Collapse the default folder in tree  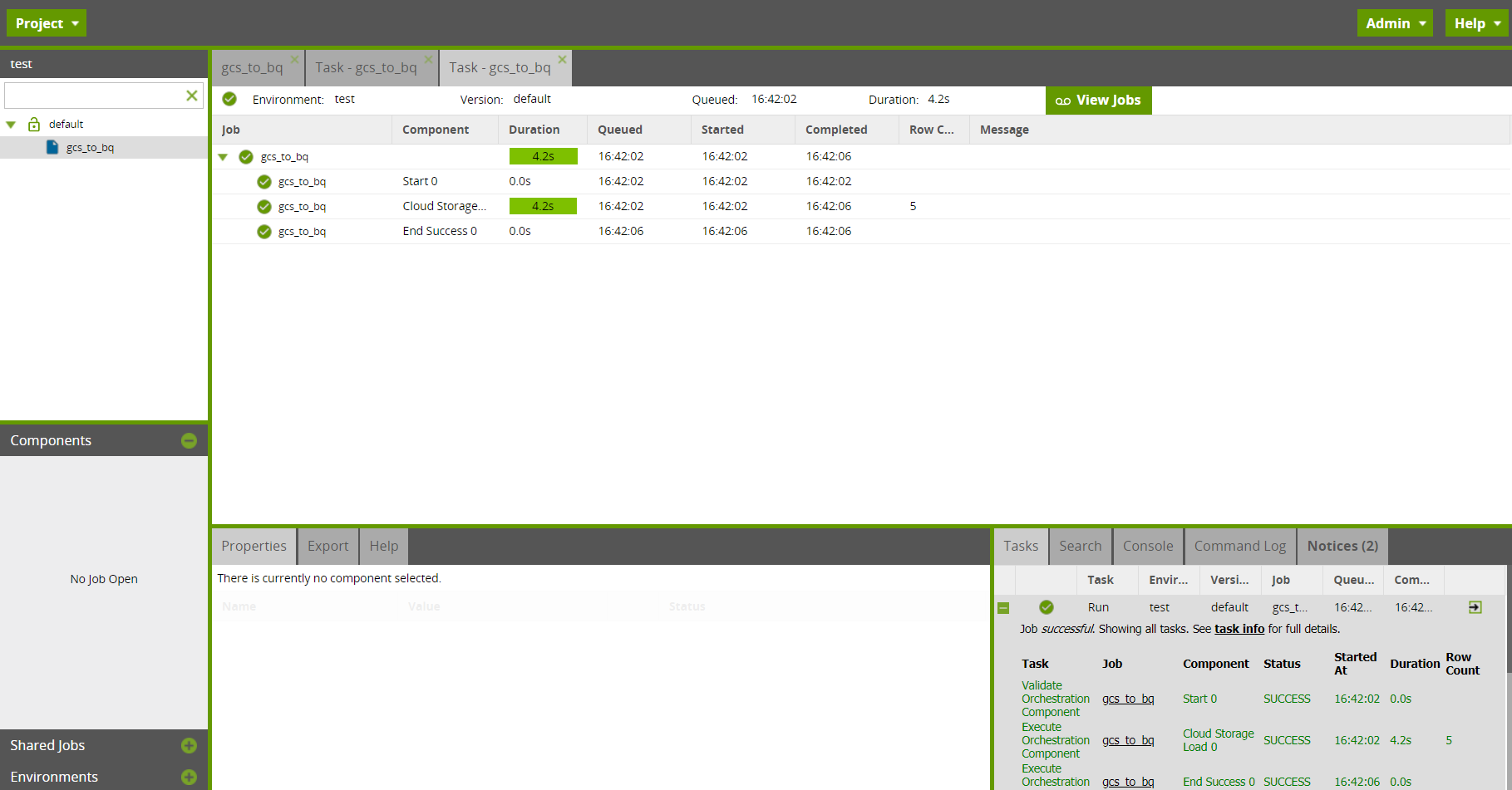[x=11, y=125]
